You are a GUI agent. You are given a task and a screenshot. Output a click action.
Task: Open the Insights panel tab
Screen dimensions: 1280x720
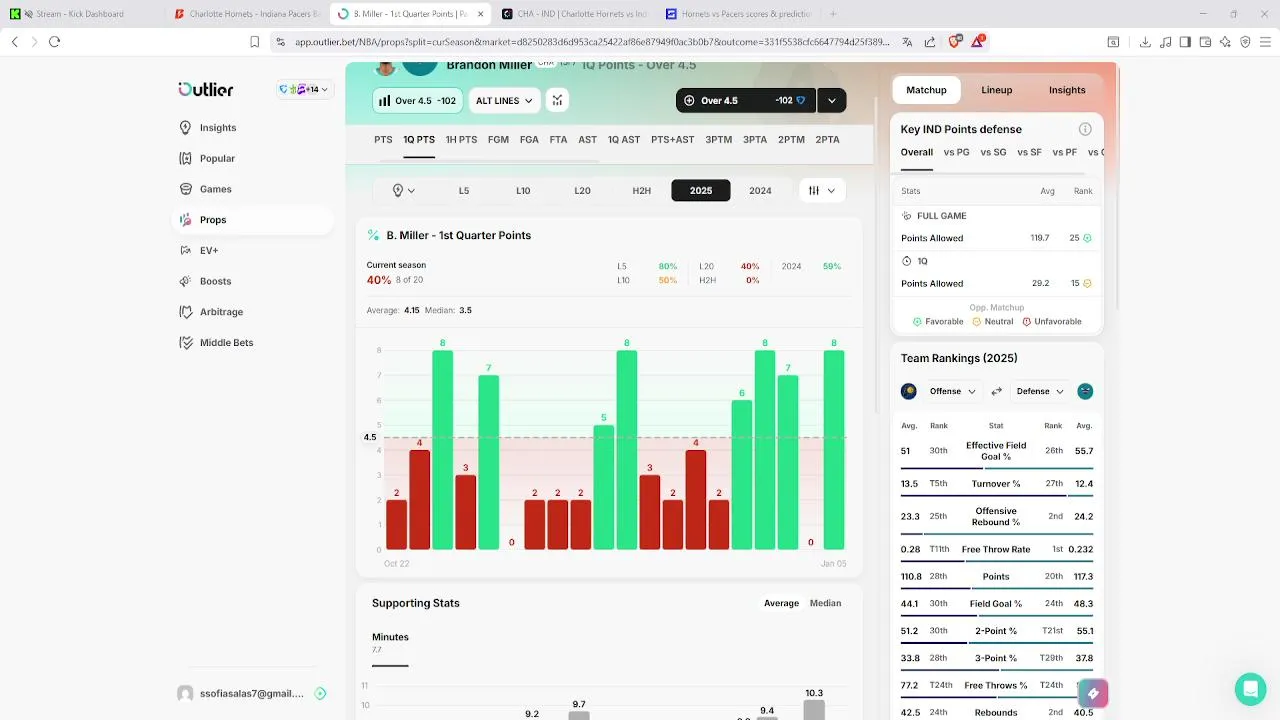click(1067, 90)
